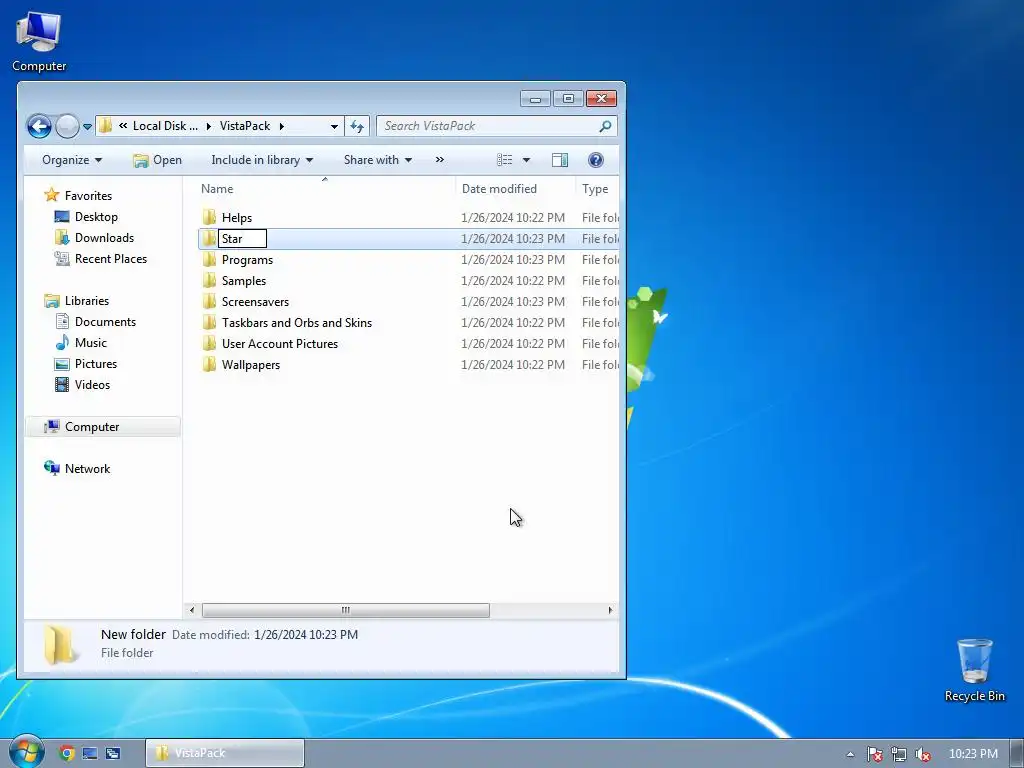Click the horizontal scrollbar thumb
This screenshot has height=768, width=1024.
345,610
